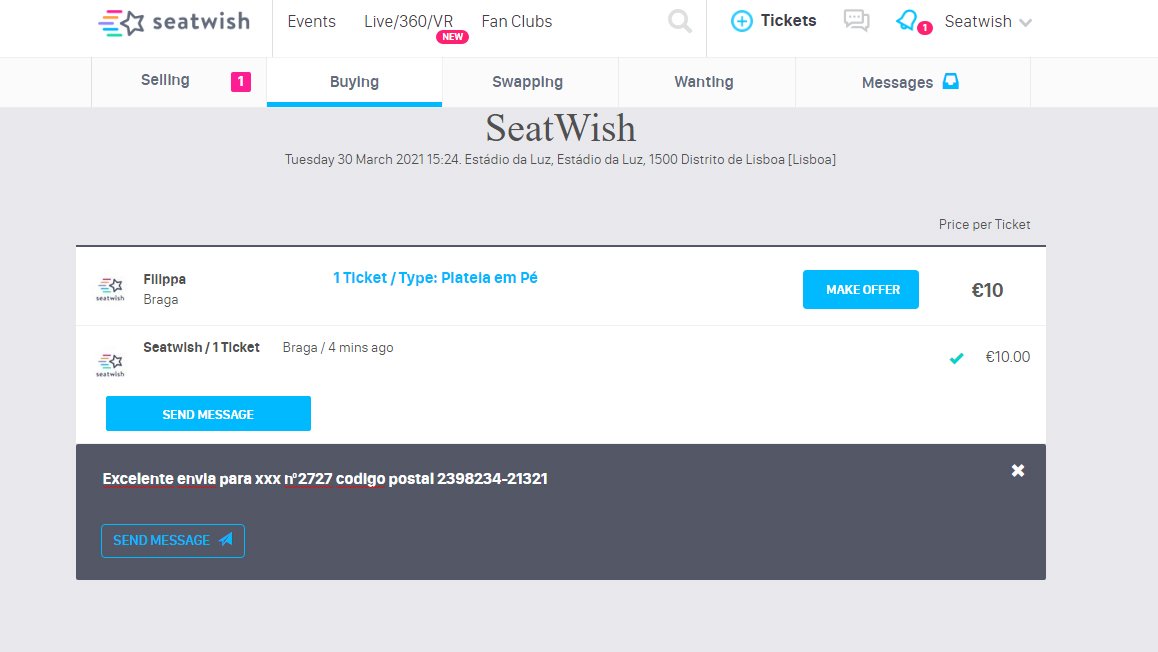Open the 1 Ticket Plateia em Pé link
The width and height of the screenshot is (1158, 652).
(435, 278)
